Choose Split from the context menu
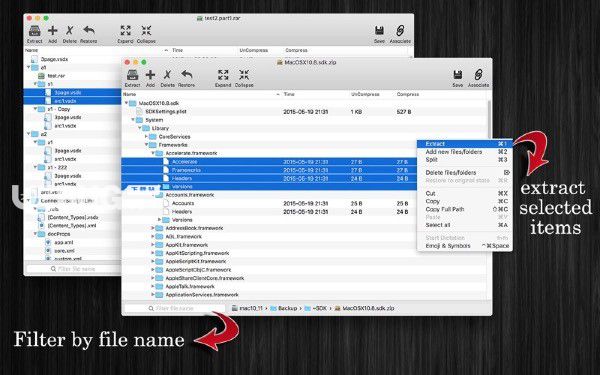Viewport: 600px width, 375px height. (x=465, y=160)
